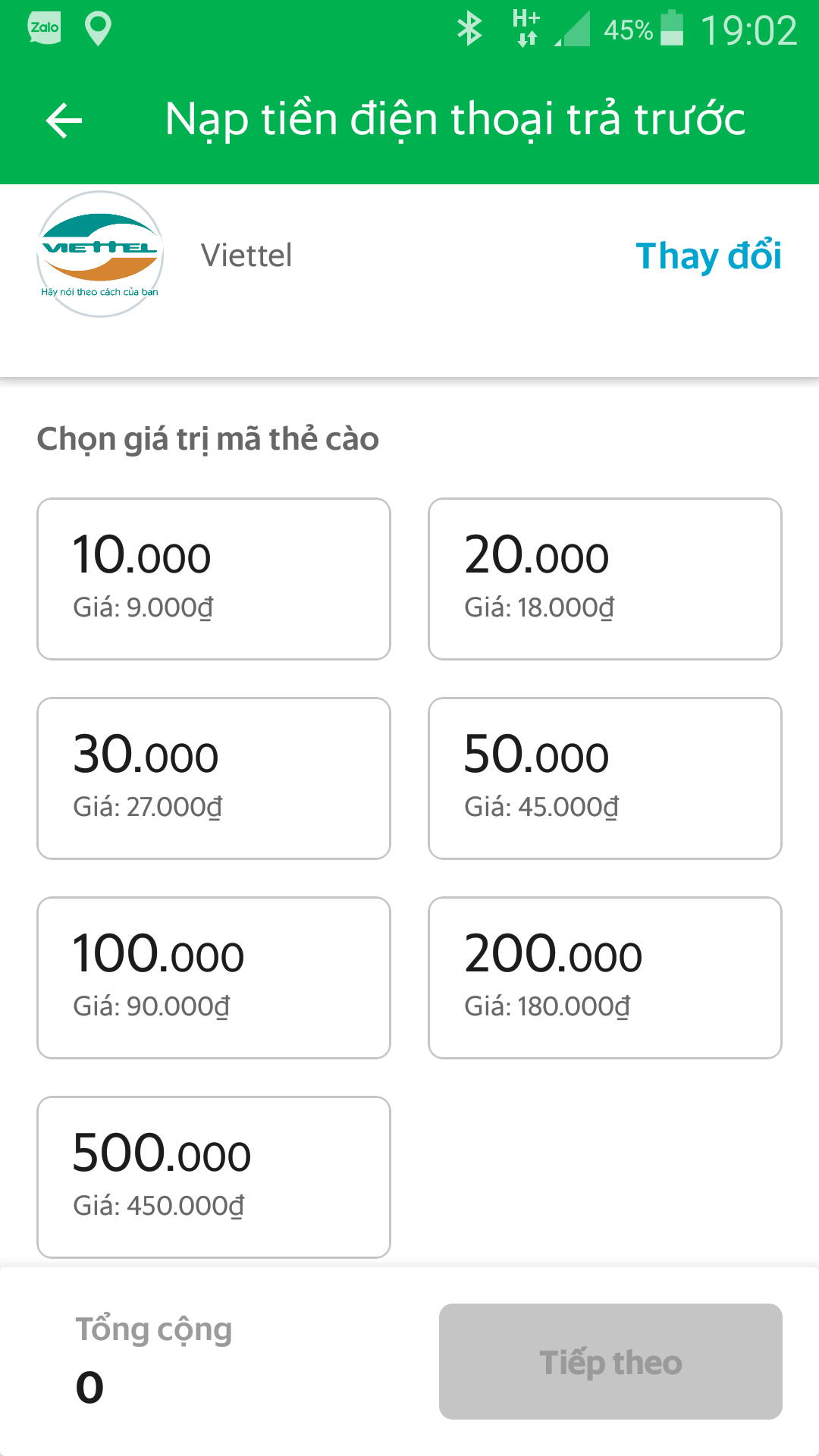This screenshot has height=1456, width=819.
Task: Tap the mobile signal strength icon
Action: tap(573, 30)
